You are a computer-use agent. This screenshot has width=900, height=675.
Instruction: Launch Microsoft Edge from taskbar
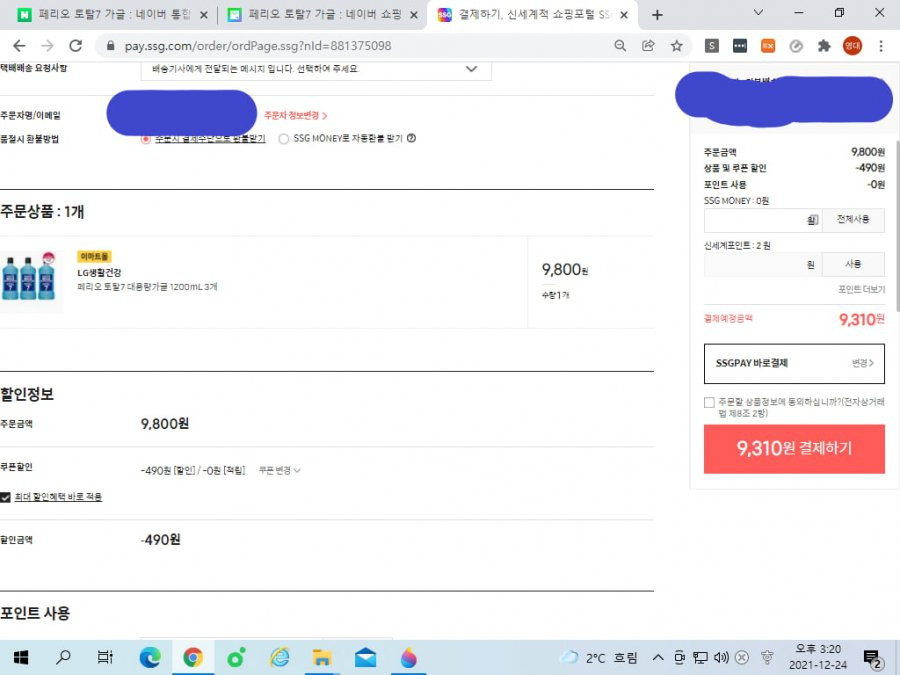[x=150, y=657]
